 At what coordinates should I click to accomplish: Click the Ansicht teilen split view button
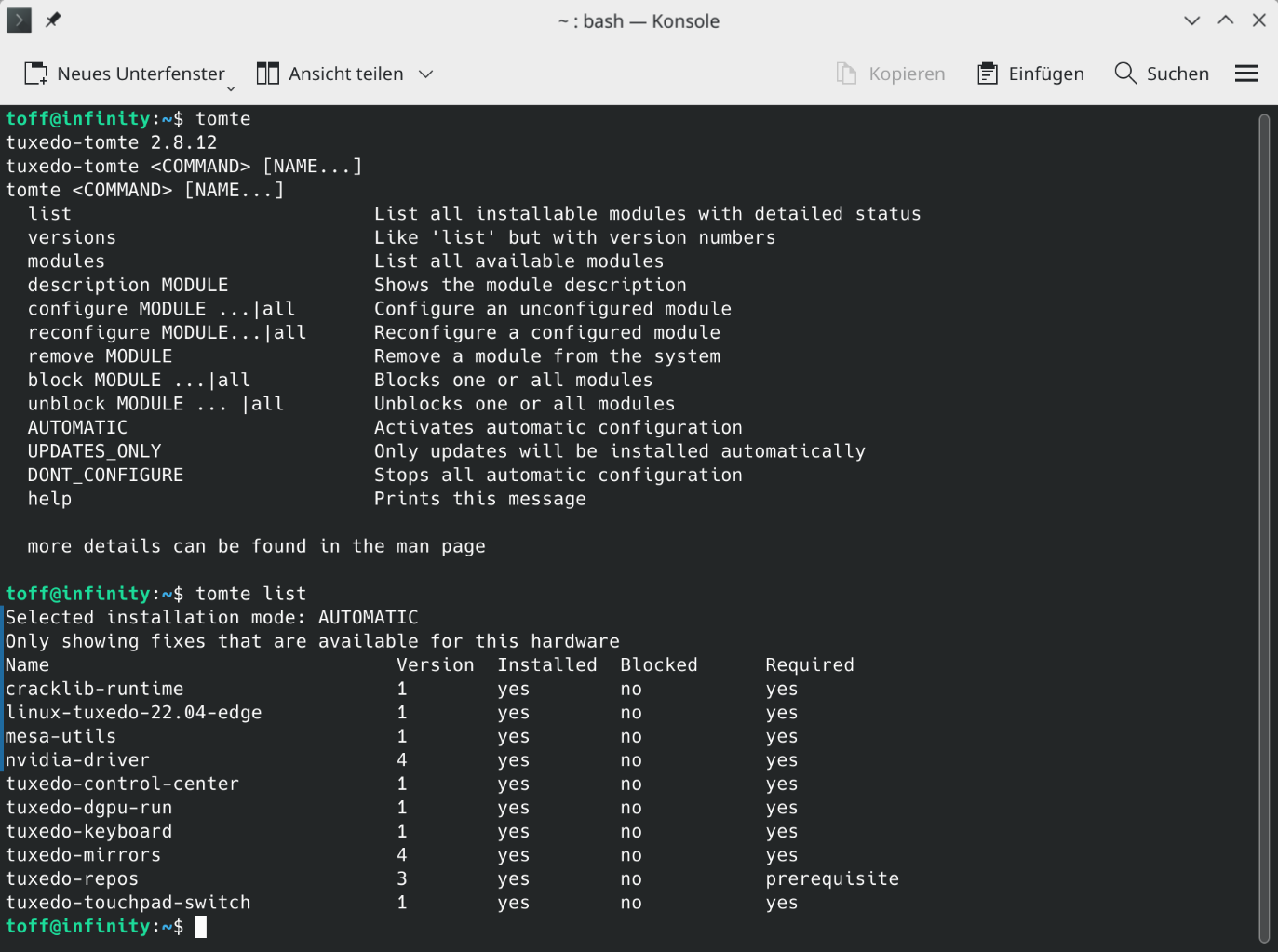click(x=330, y=74)
